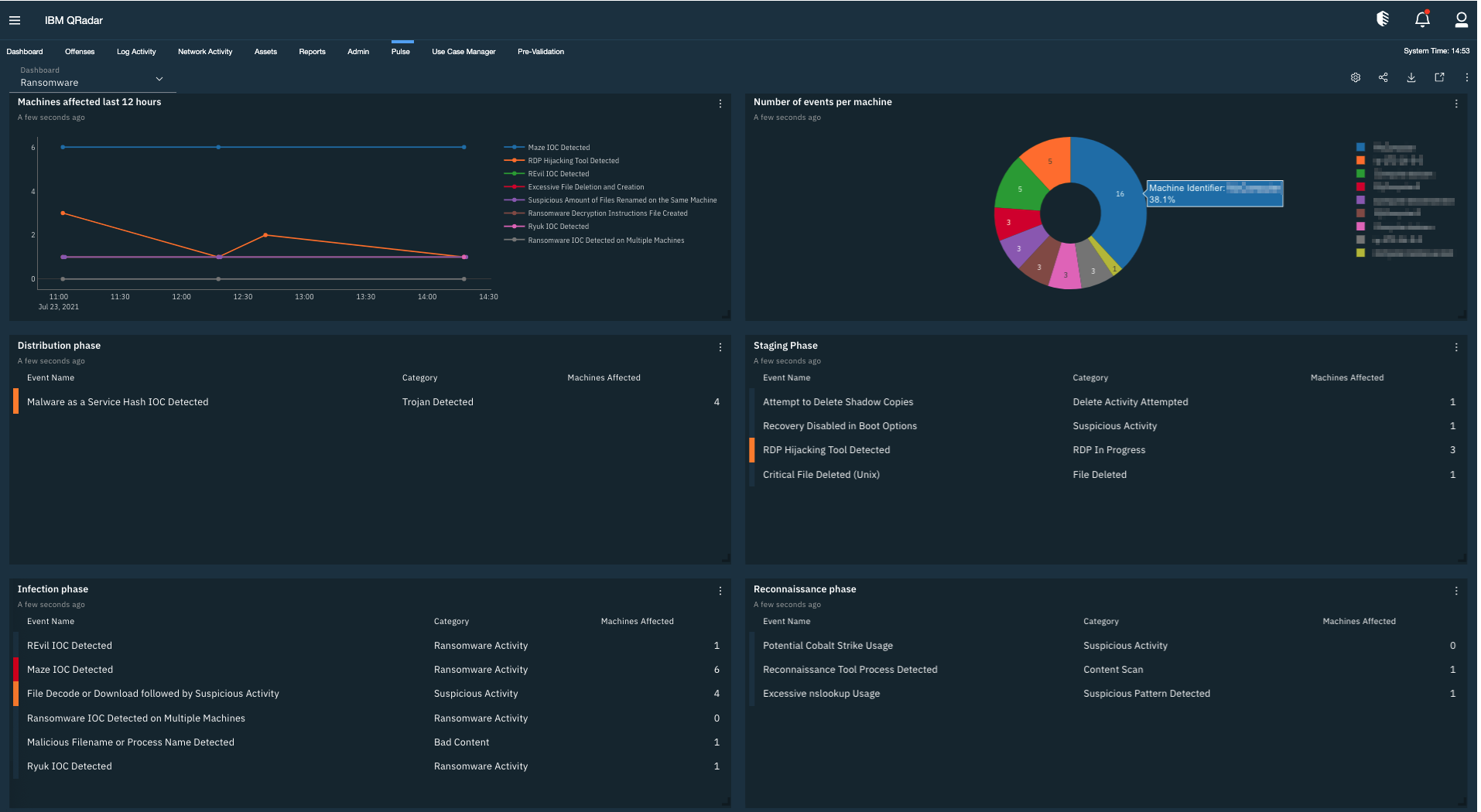Screen dimensions: 1481x812
Task: Open the QRadar shield app icon
Action: pos(1383,19)
